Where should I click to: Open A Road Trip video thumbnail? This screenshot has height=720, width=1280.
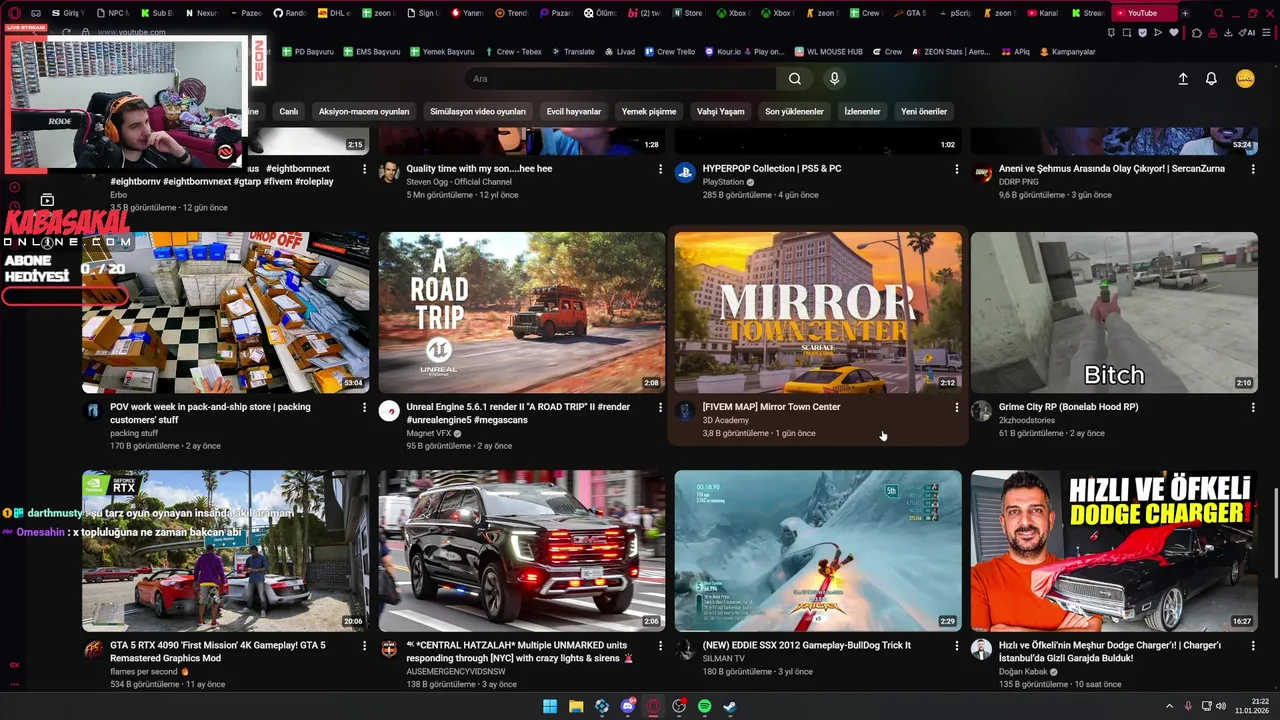(522, 313)
